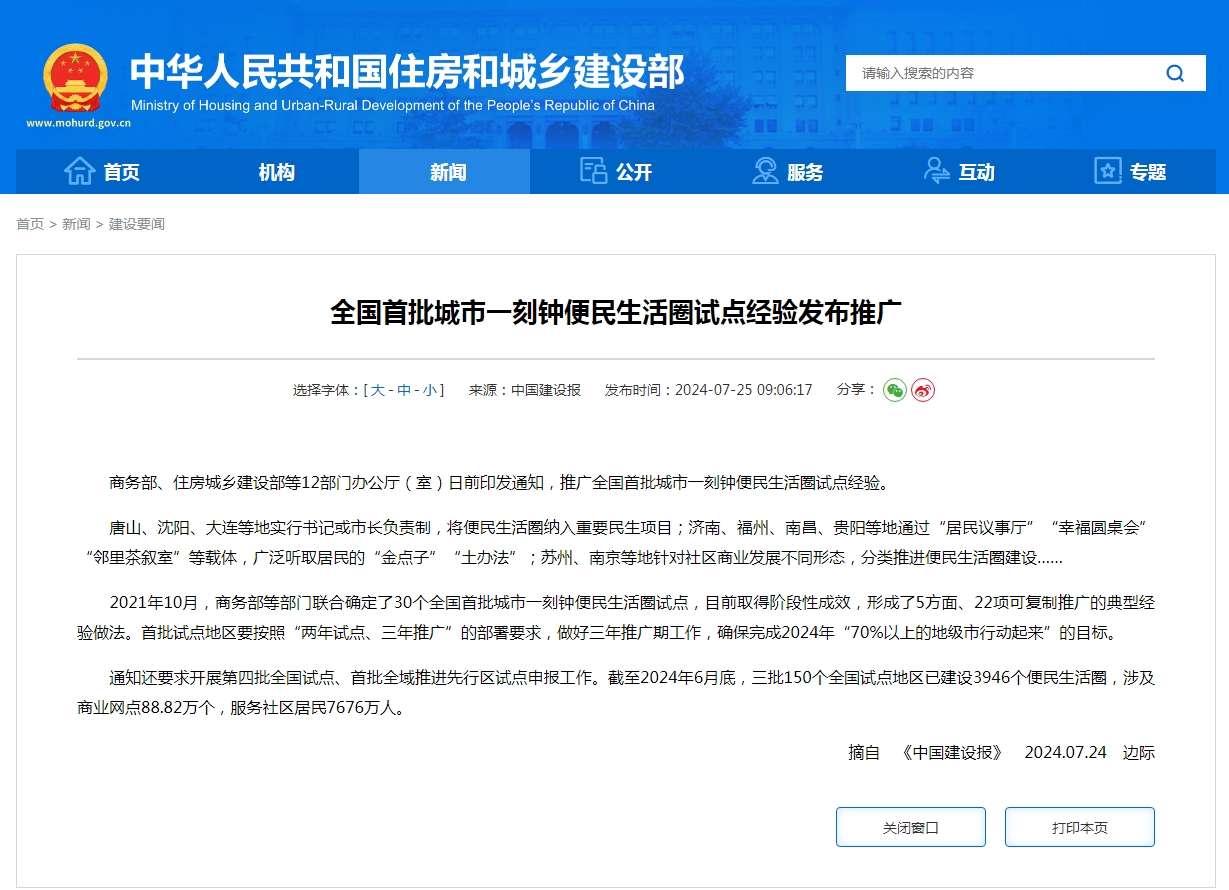Click the search magnifier icon
The image size is (1229, 890).
(x=1173, y=73)
